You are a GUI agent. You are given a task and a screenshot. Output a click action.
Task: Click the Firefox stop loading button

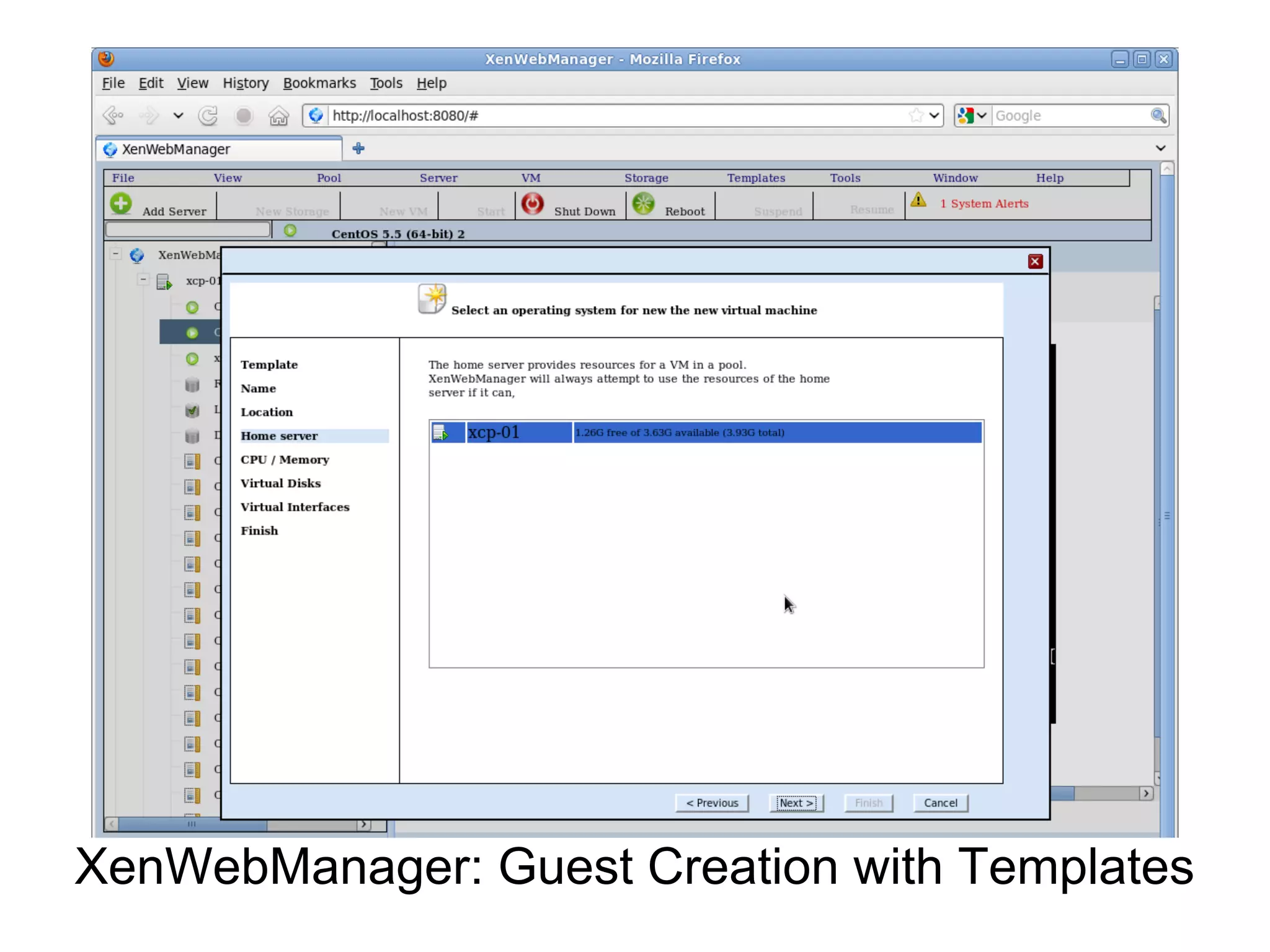click(244, 116)
